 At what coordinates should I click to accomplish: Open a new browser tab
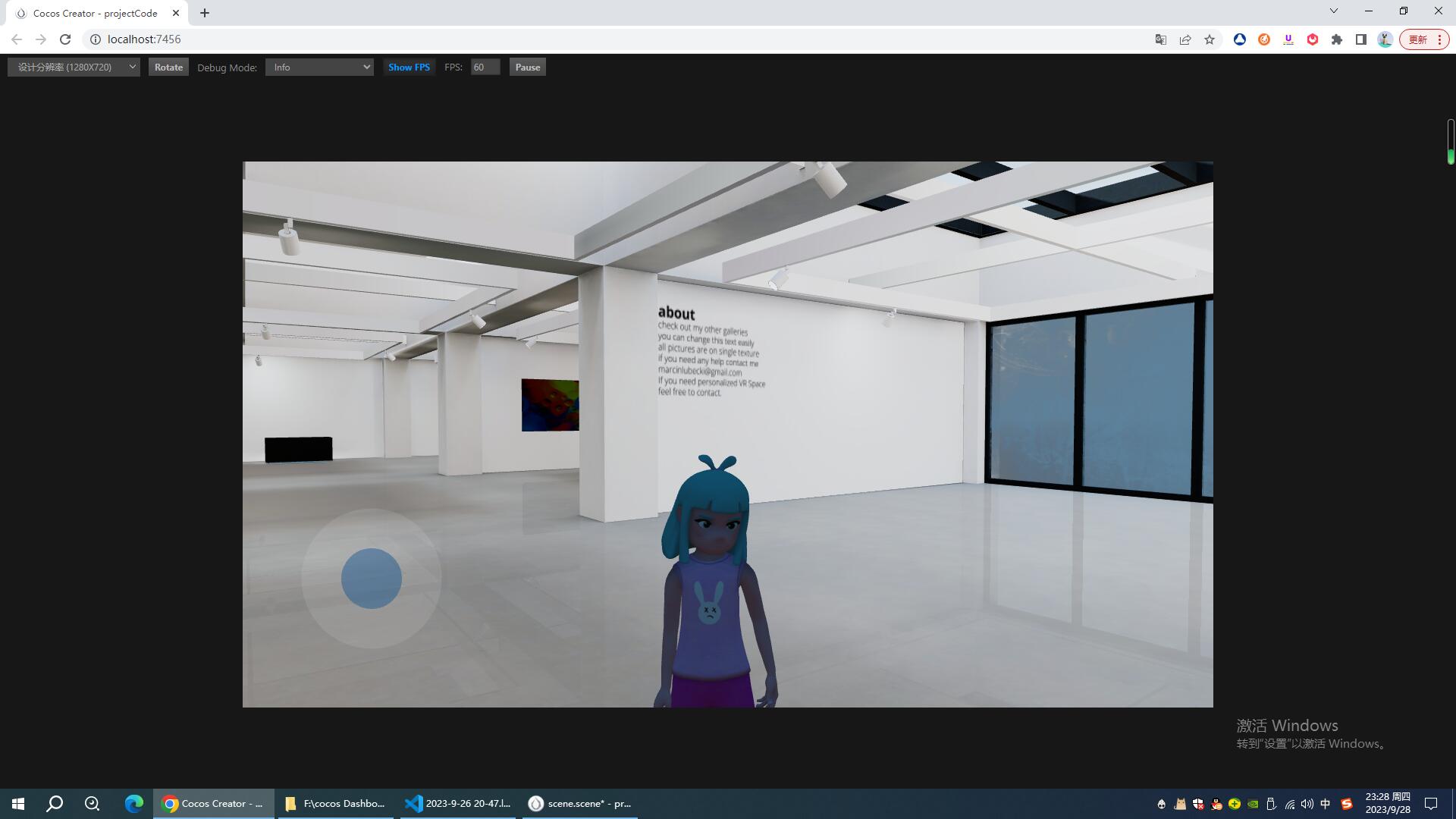205,13
